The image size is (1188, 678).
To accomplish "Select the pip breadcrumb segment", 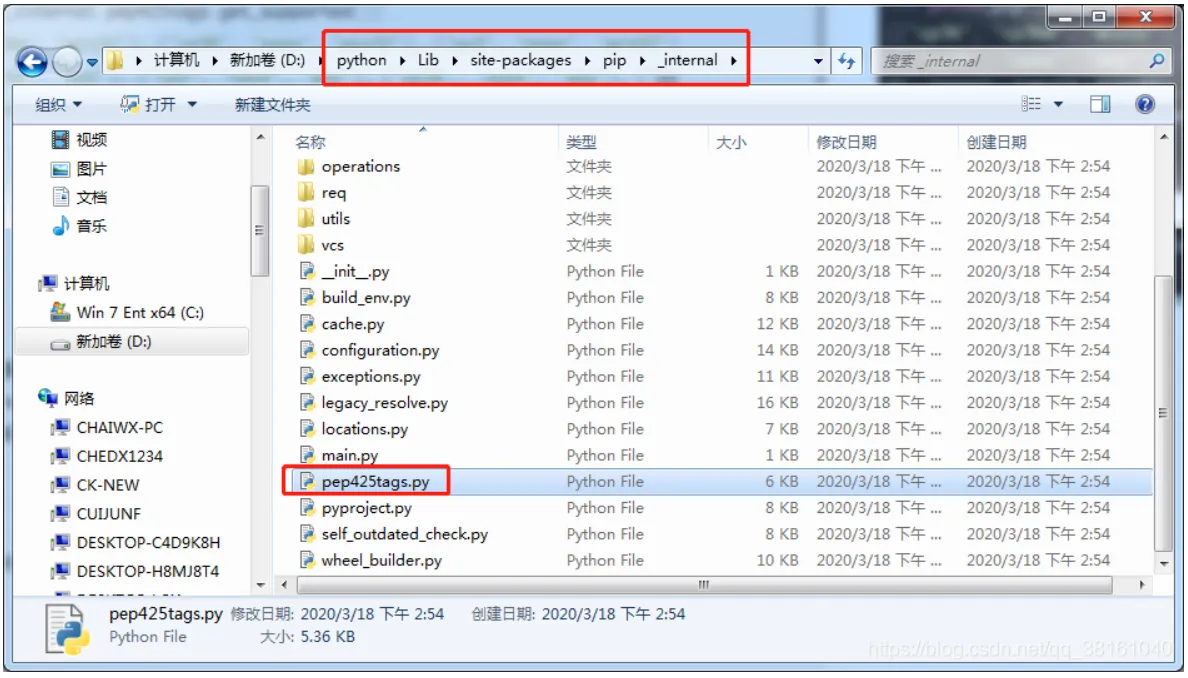I will tap(614, 61).
